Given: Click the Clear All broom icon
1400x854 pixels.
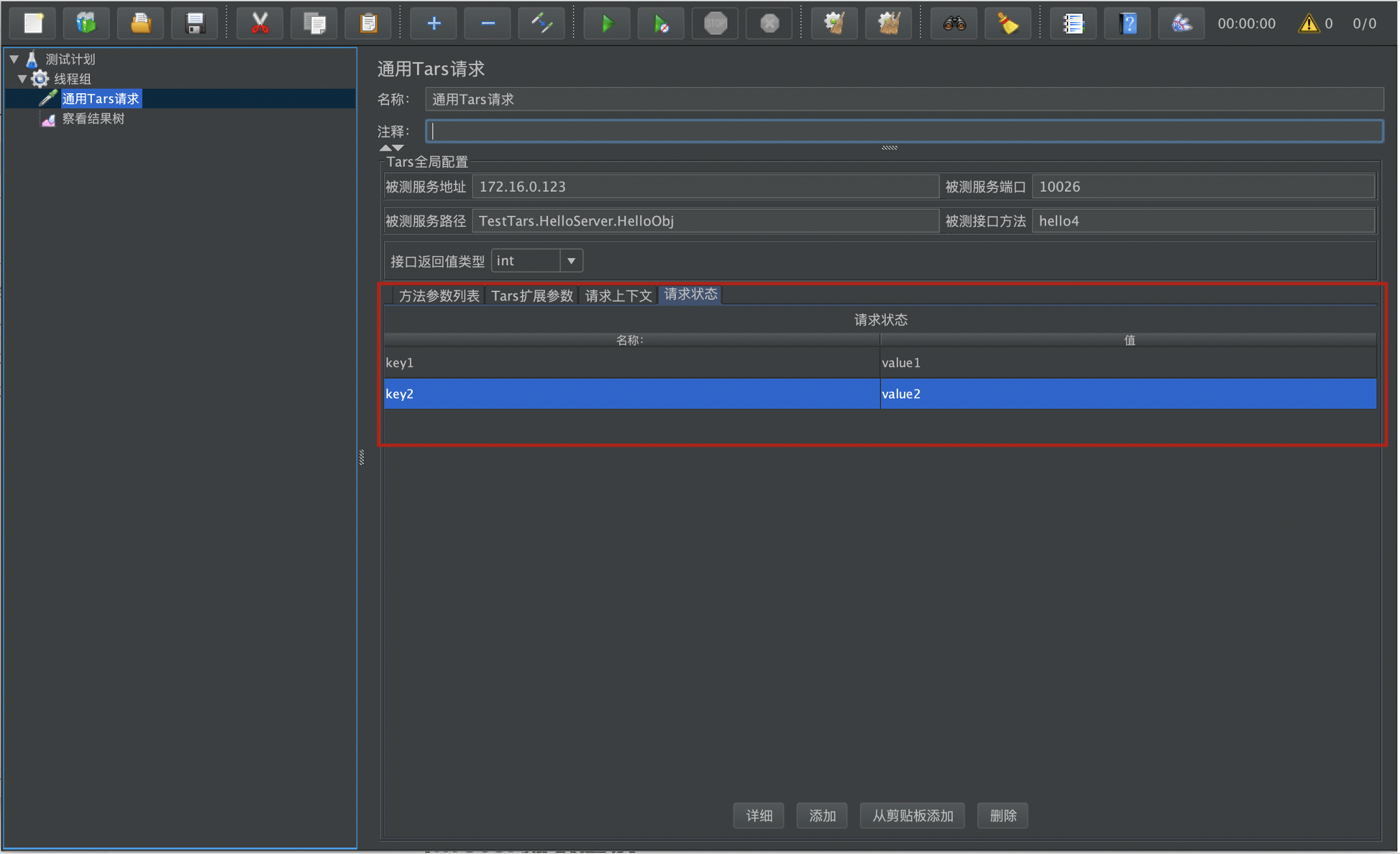Looking at the screenshot, I should [x=888, y=23].
